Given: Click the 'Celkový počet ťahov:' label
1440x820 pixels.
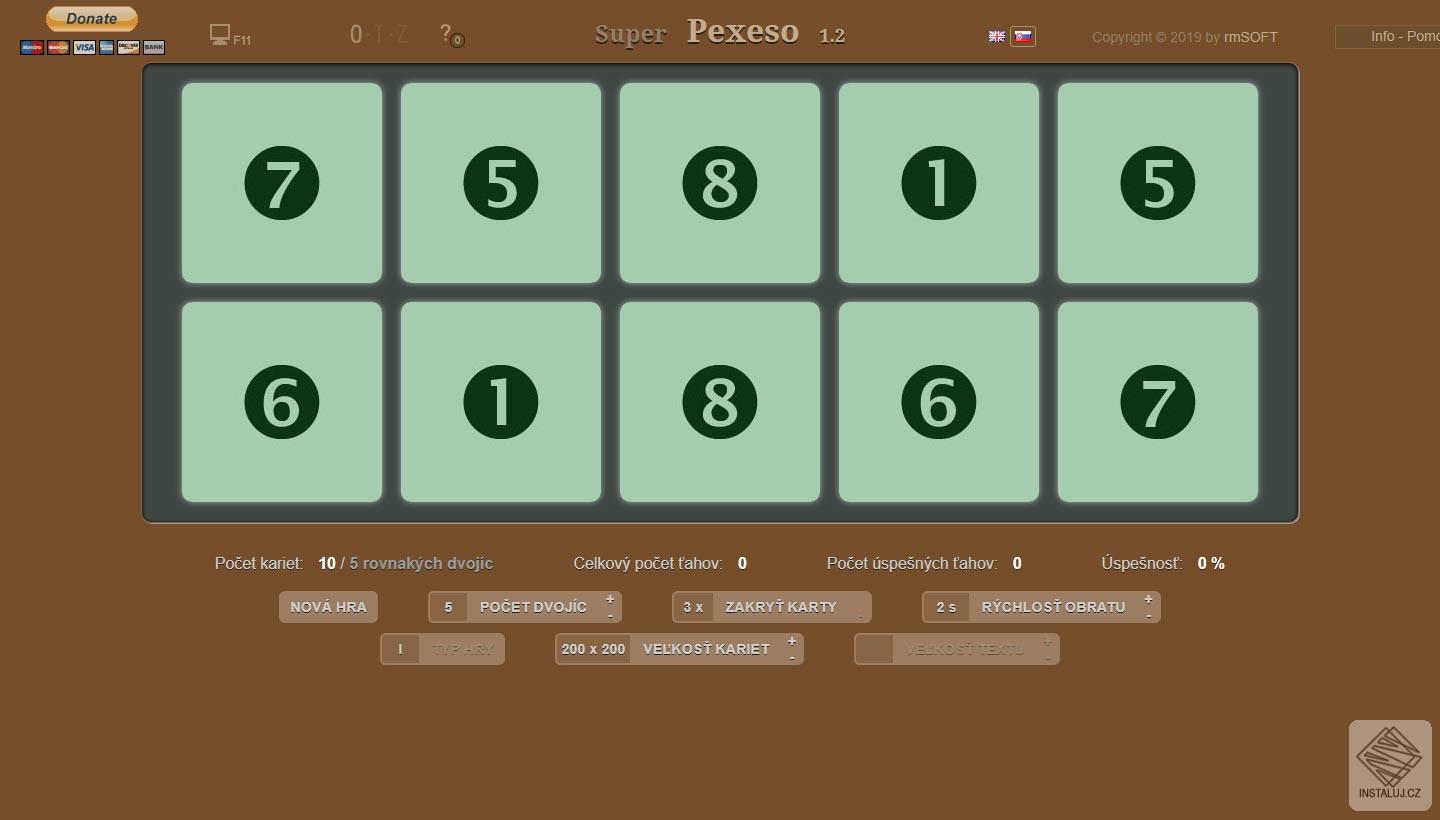Looking at the screenshot, I should (x=648, y=563).
